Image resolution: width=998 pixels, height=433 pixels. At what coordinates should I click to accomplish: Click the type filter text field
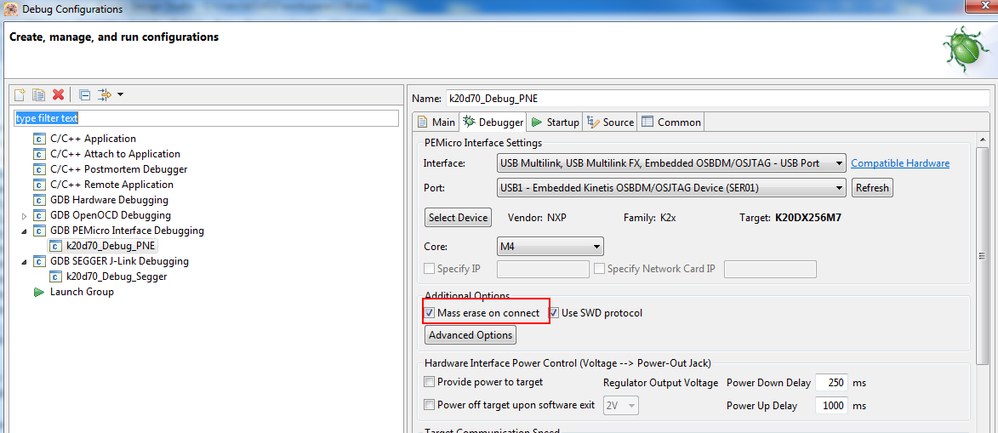click(x=206, y=118)
